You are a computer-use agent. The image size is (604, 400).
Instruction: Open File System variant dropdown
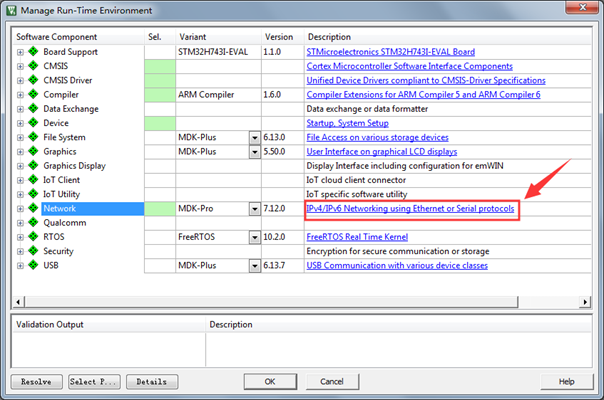(255, 138)
